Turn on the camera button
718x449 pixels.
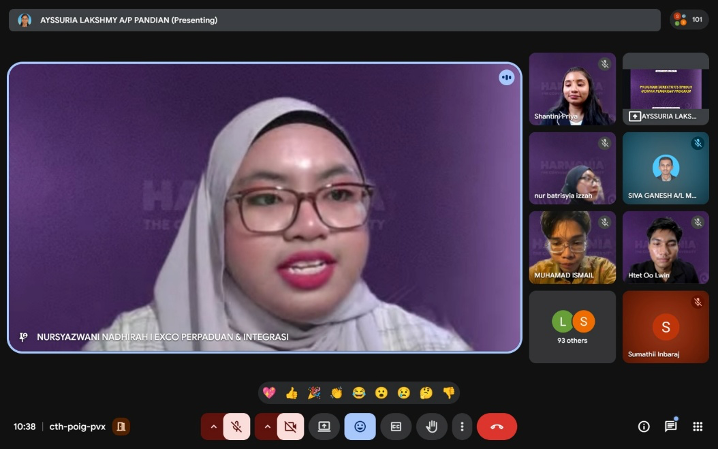point(291,426)
